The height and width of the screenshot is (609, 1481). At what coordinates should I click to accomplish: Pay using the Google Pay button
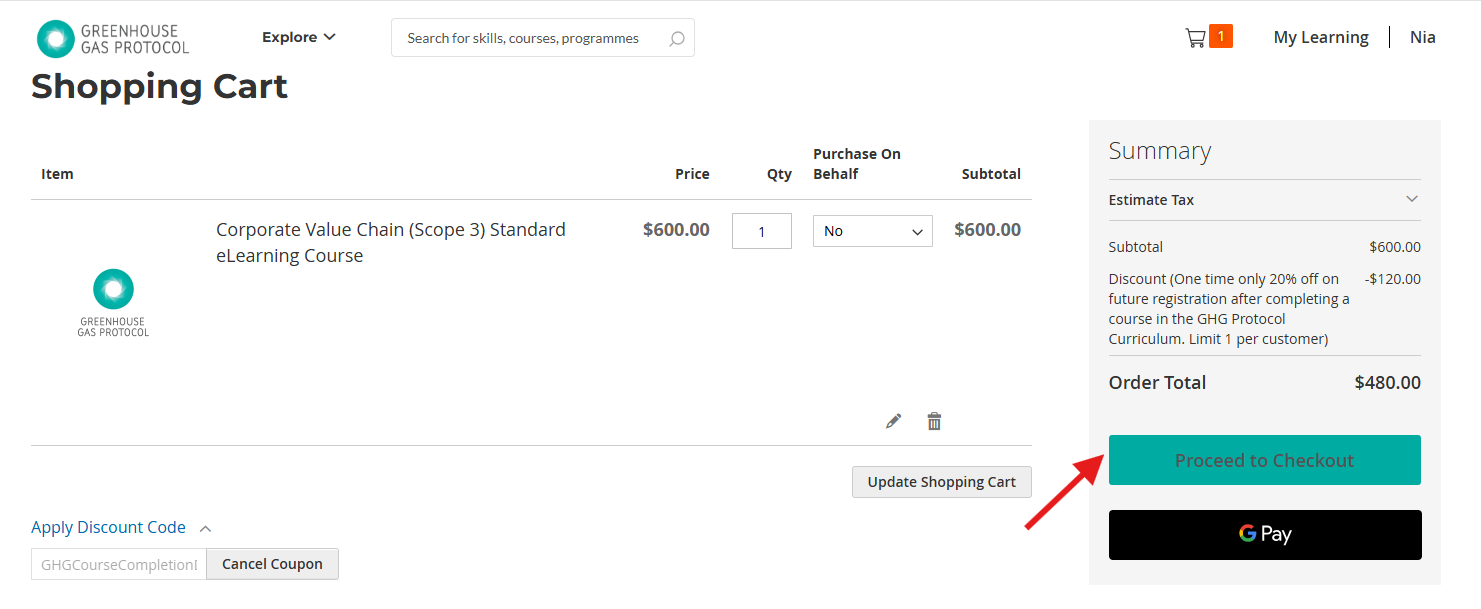coord(1264,534)
